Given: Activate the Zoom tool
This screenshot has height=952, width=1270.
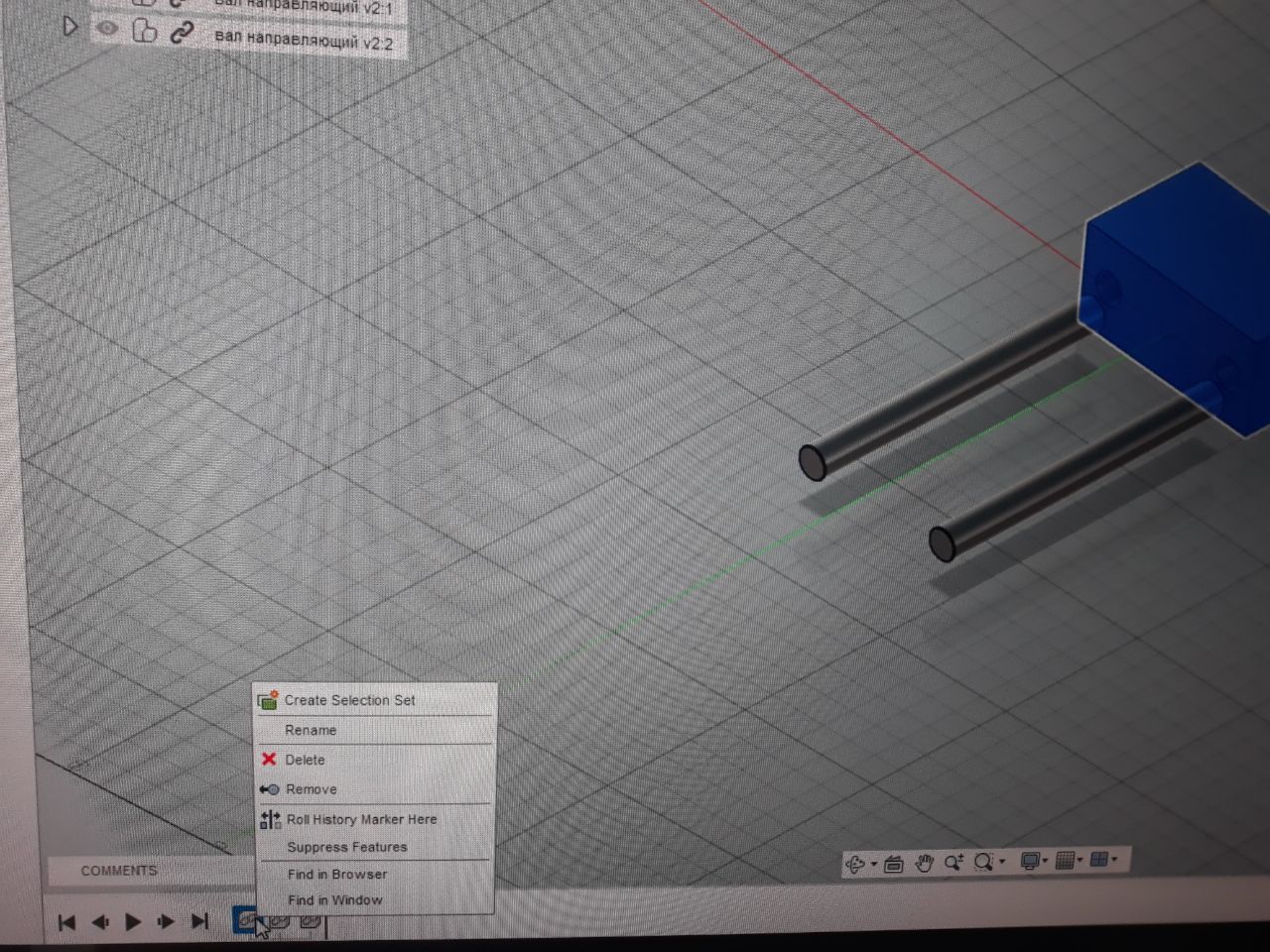Looking at the screenshot, I should (953, 862).
